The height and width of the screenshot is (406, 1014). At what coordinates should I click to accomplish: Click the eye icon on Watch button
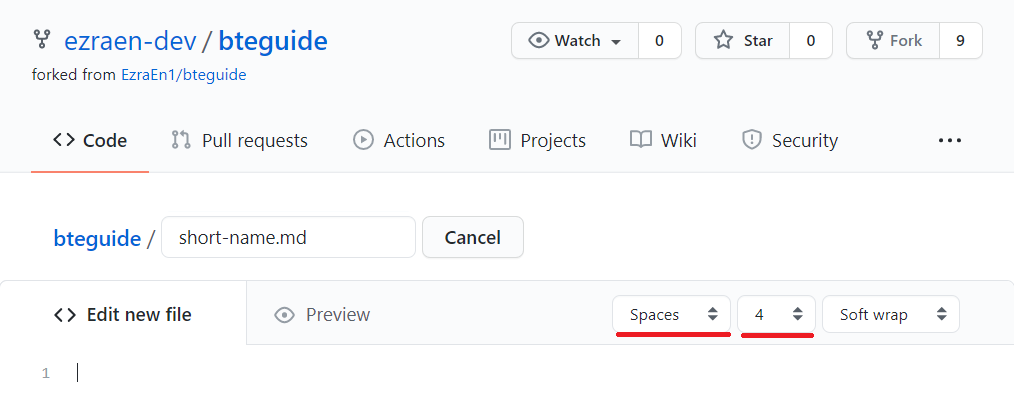pyautogui.click(x=538, y=41)
